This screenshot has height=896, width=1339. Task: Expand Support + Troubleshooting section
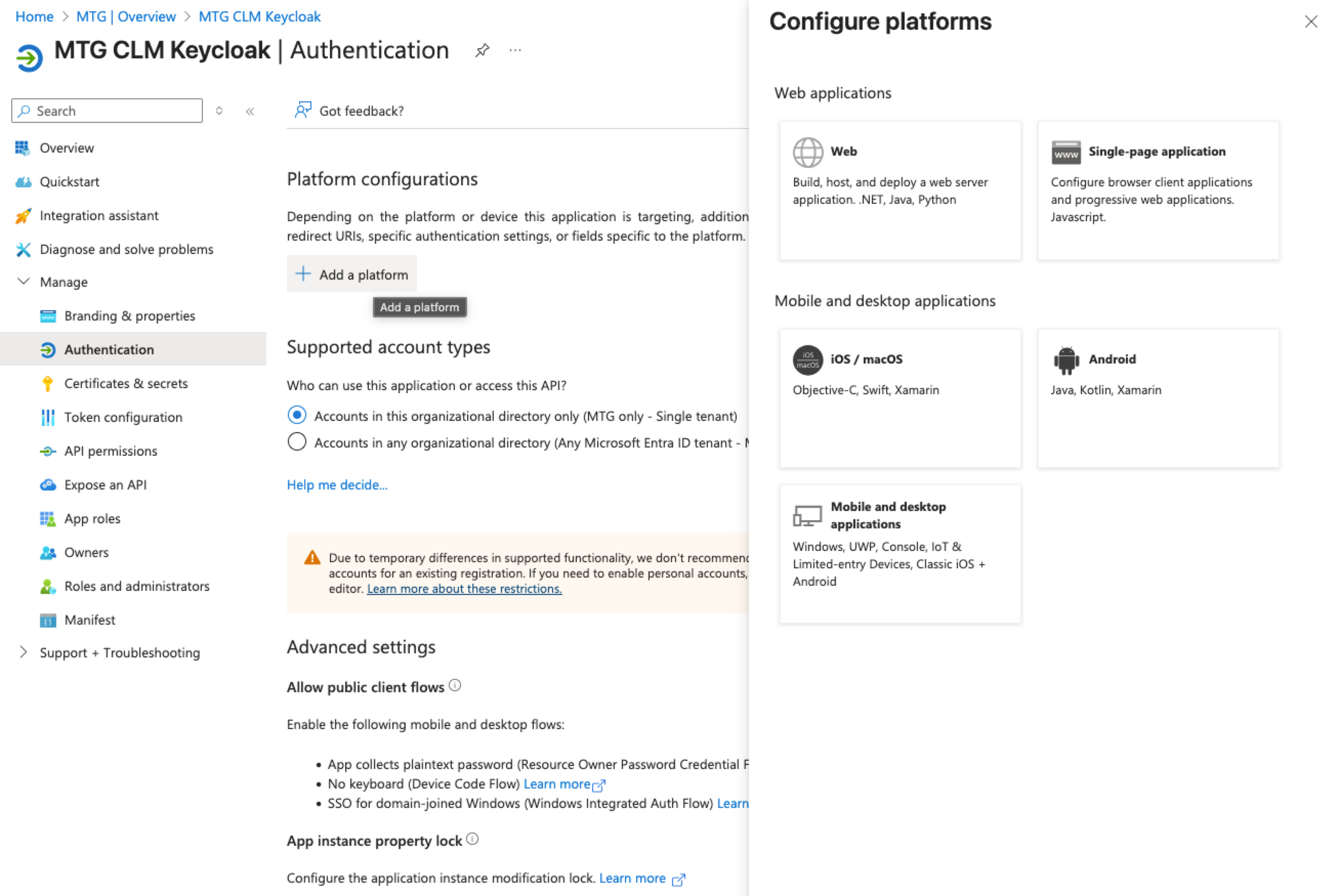click(24, 653)
